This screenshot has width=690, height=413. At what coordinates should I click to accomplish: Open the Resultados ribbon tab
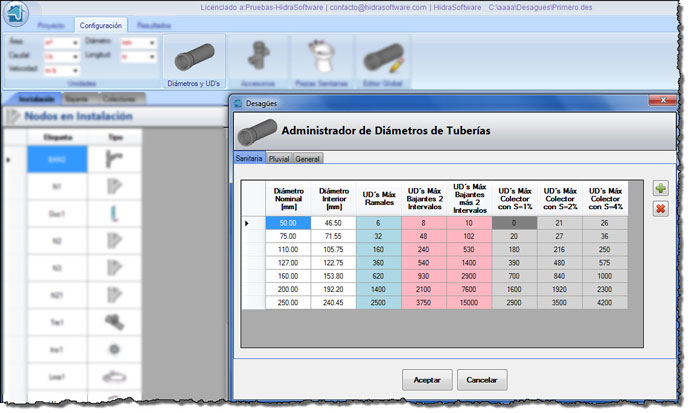[153, 24]
